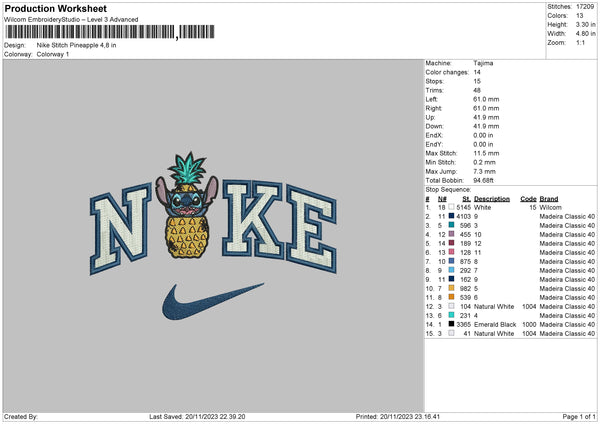Select the Wilcom brand in the White row
Image resolution: width=600 pixels, height=424 pixels.
pos(550,207)
